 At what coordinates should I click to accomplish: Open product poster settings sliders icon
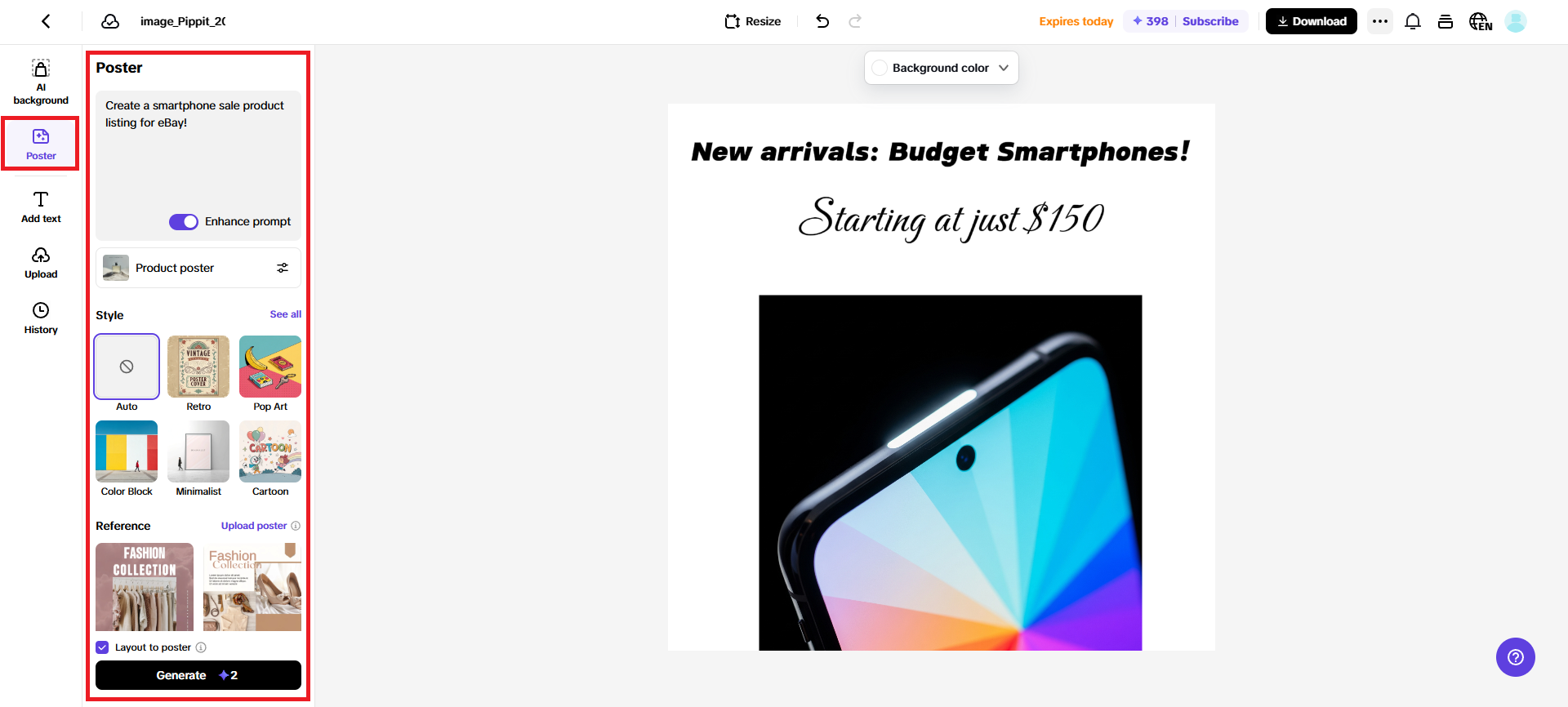tap(283, 268)
